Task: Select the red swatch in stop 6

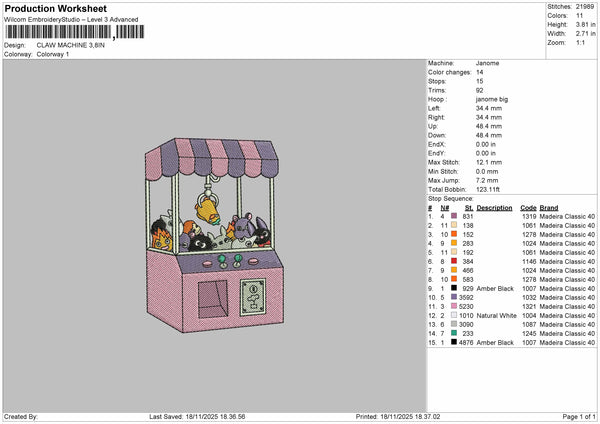Action: coord(454,261)
